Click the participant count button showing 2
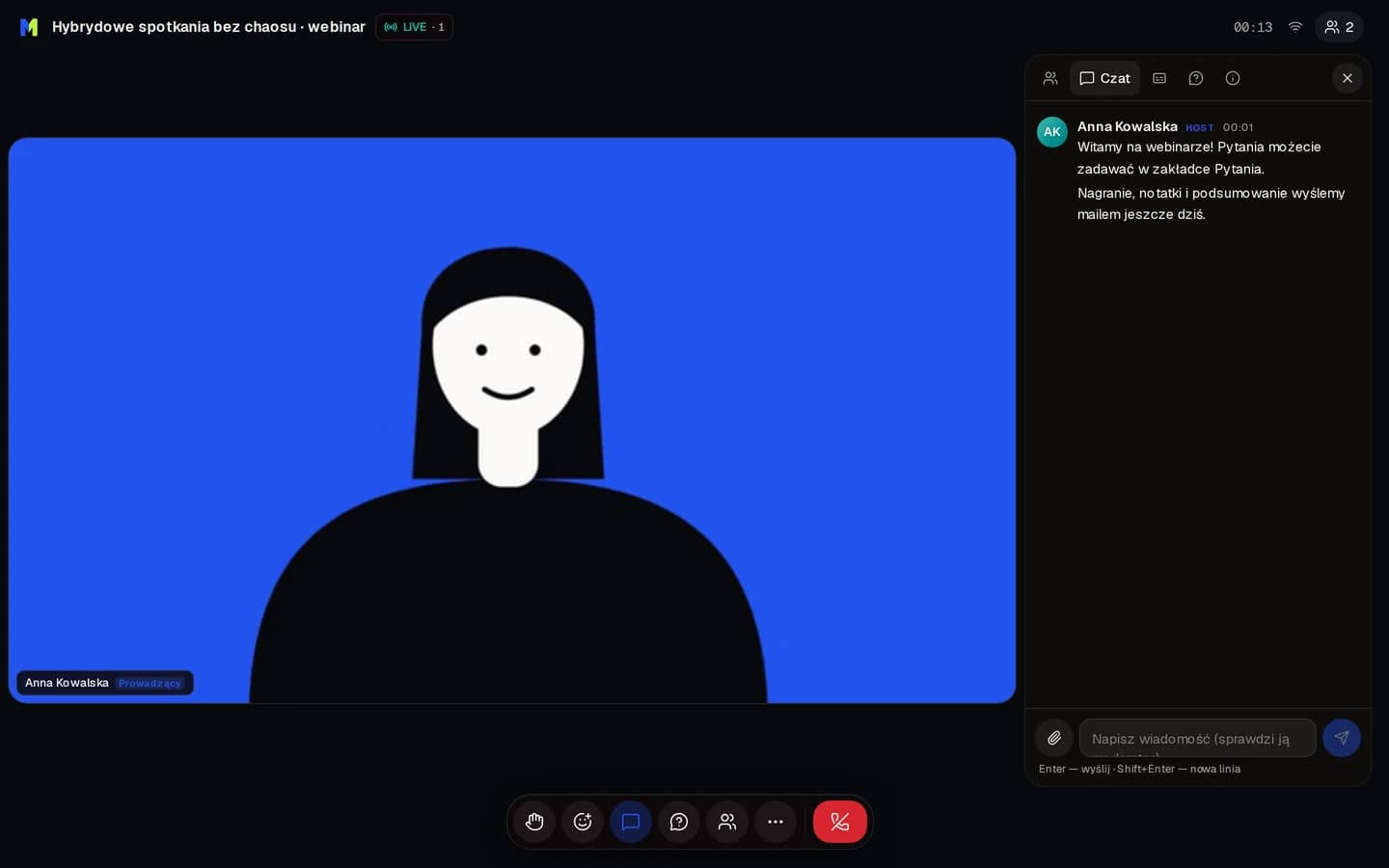Viewport: 1389px width, 868px height. [x=1339, y=27]
